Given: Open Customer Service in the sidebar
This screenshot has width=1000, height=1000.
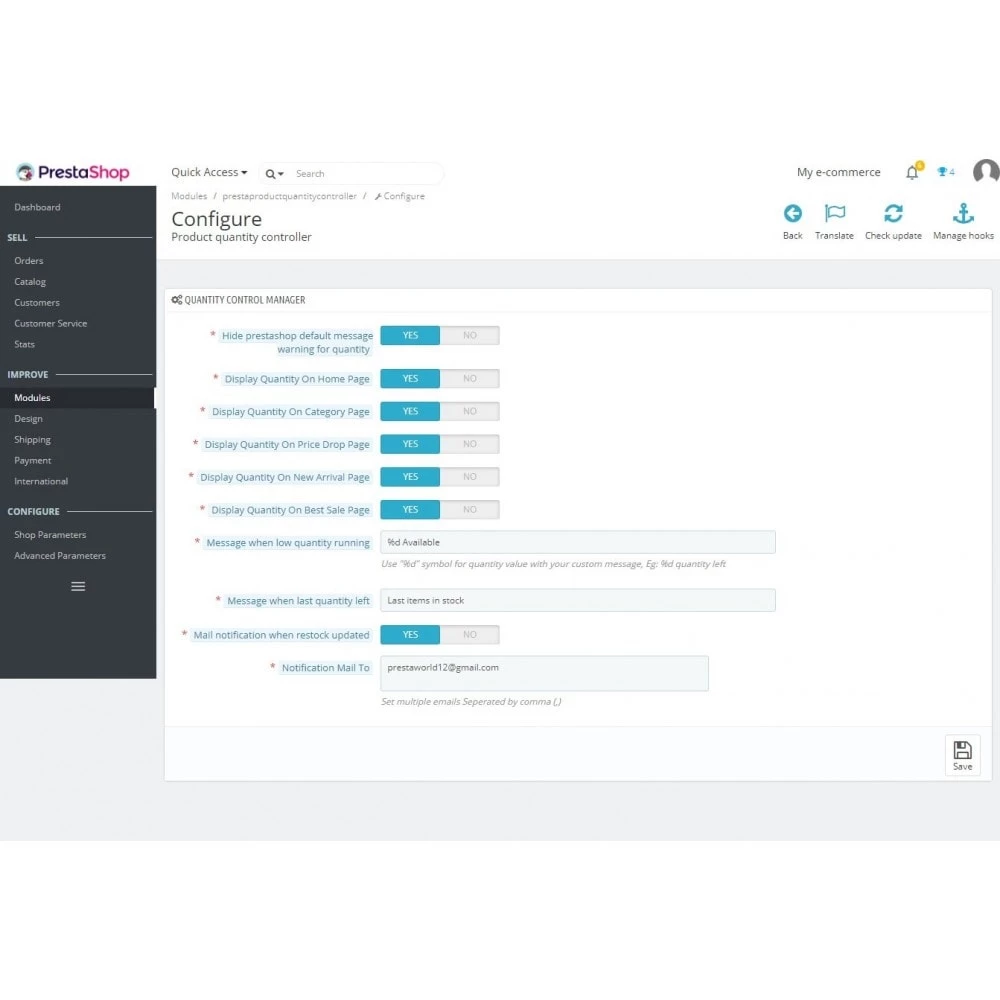Looking at the screenshot, I should [x=50, y=323].
